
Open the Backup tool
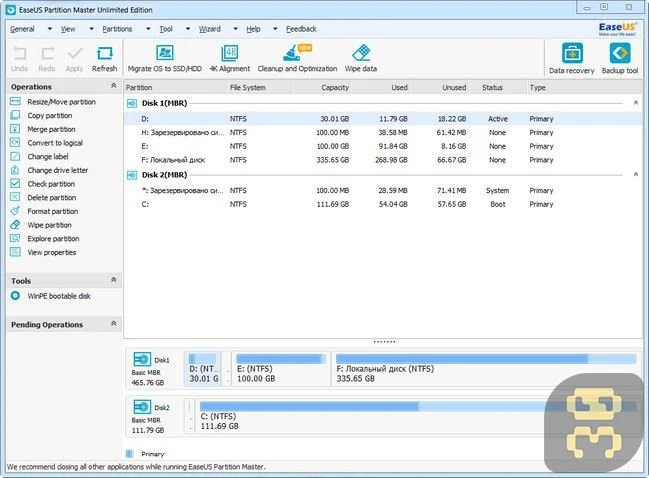pos(620,55)
